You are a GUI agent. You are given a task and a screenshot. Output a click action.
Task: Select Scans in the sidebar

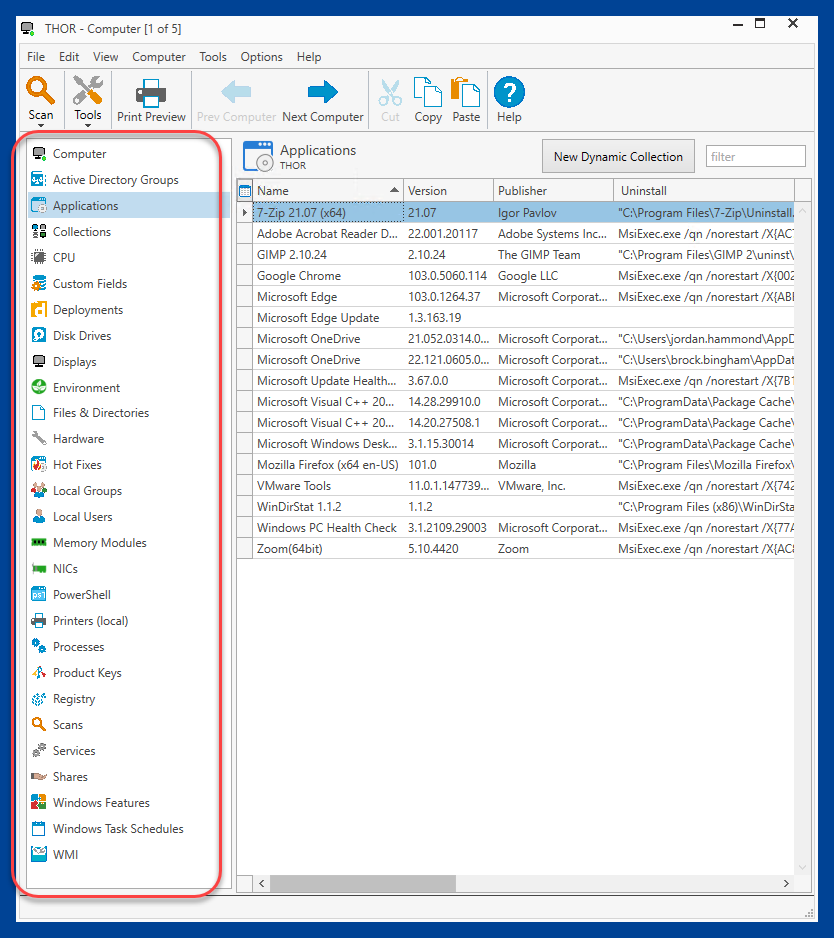coord(68,725)
